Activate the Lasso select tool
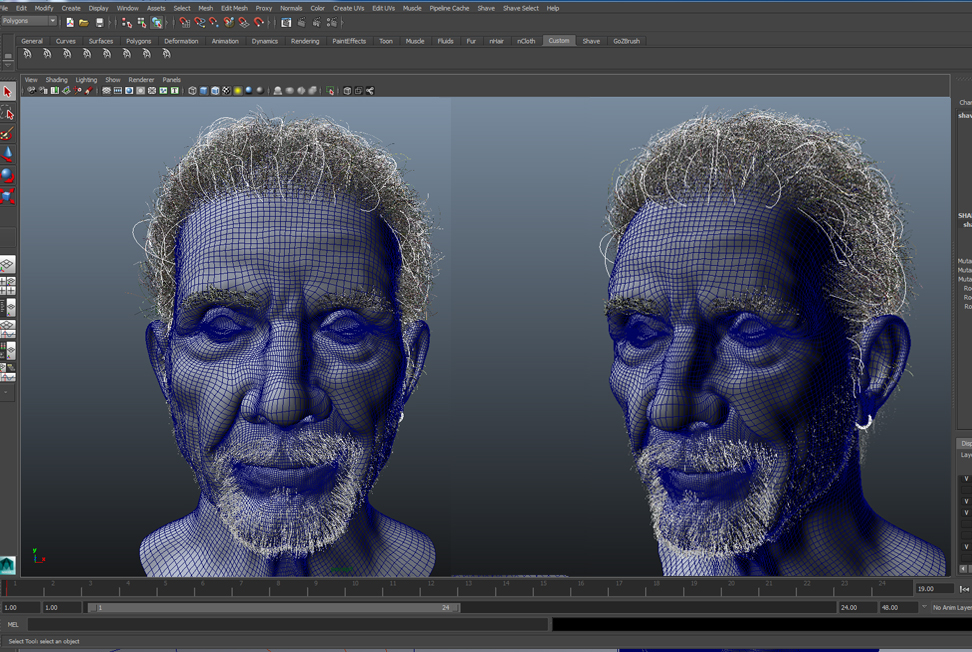Viewport: 972px width, 652px height. [x=7, y=113]
